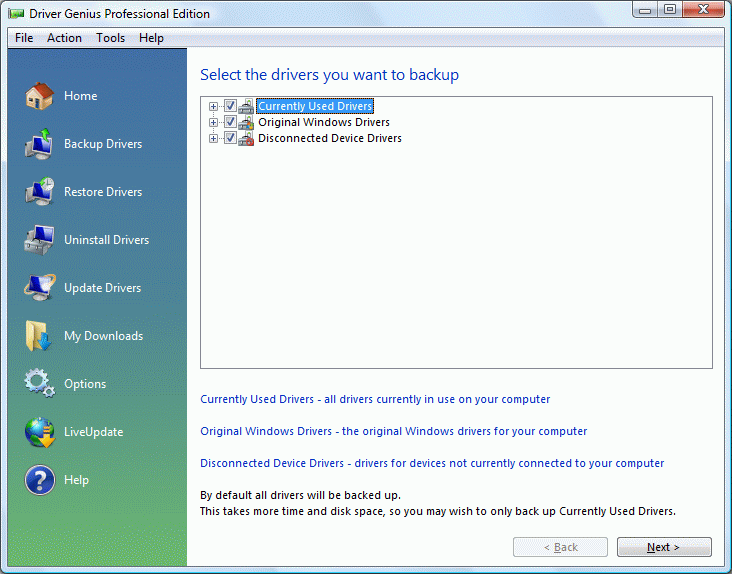This screenshot has width=732, height=574.
Task: Expand the Original Windows Drivers node
Action: 213,122
